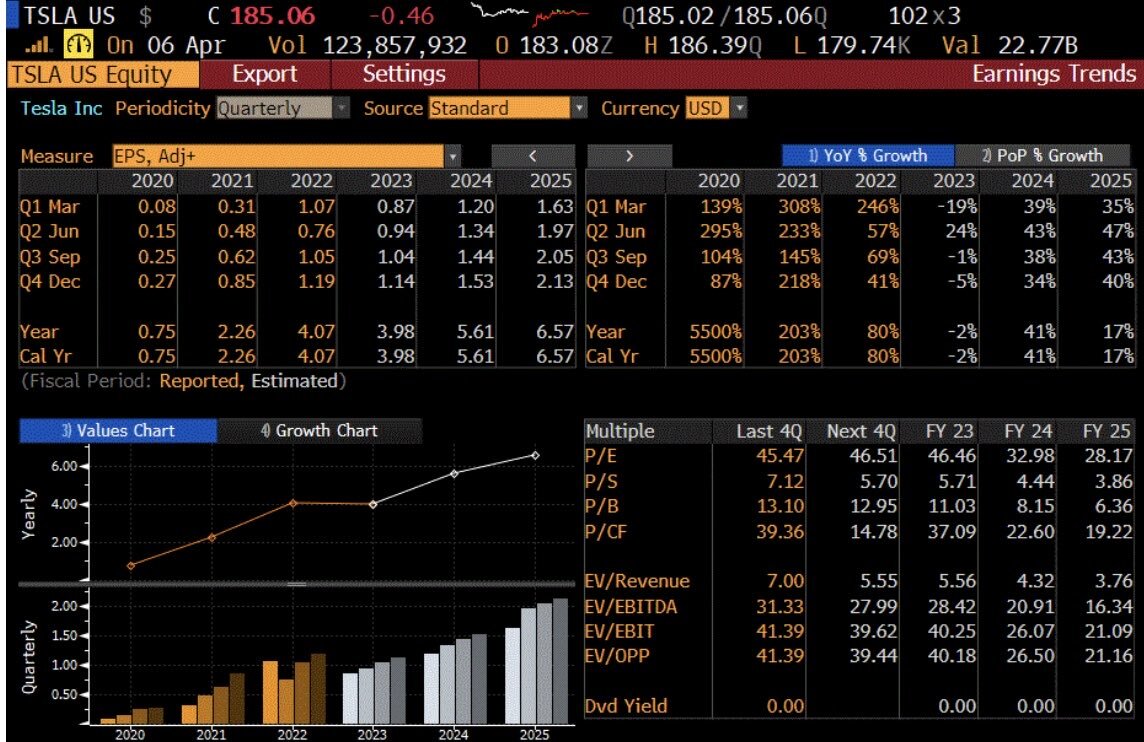The width and height of the screenshot is (1144, 742).
Task: Click the divider handle between chart panes
Action: tap(296, 583)
